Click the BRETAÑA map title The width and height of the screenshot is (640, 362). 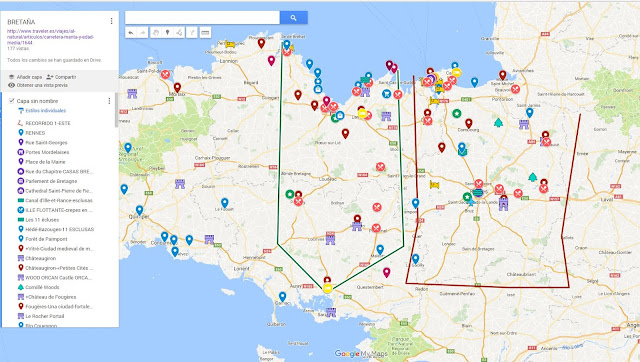(21, 22)
